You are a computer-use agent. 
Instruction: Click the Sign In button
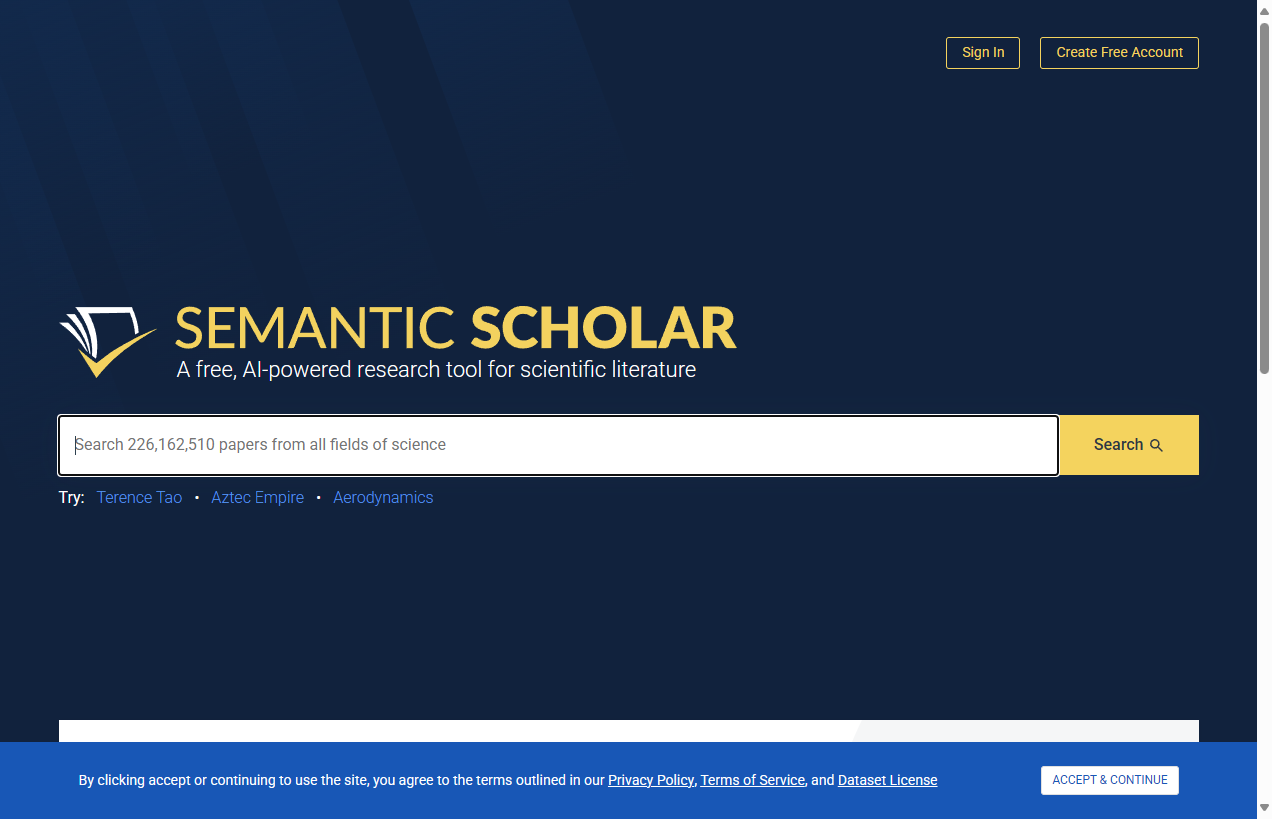coord(982,52)
